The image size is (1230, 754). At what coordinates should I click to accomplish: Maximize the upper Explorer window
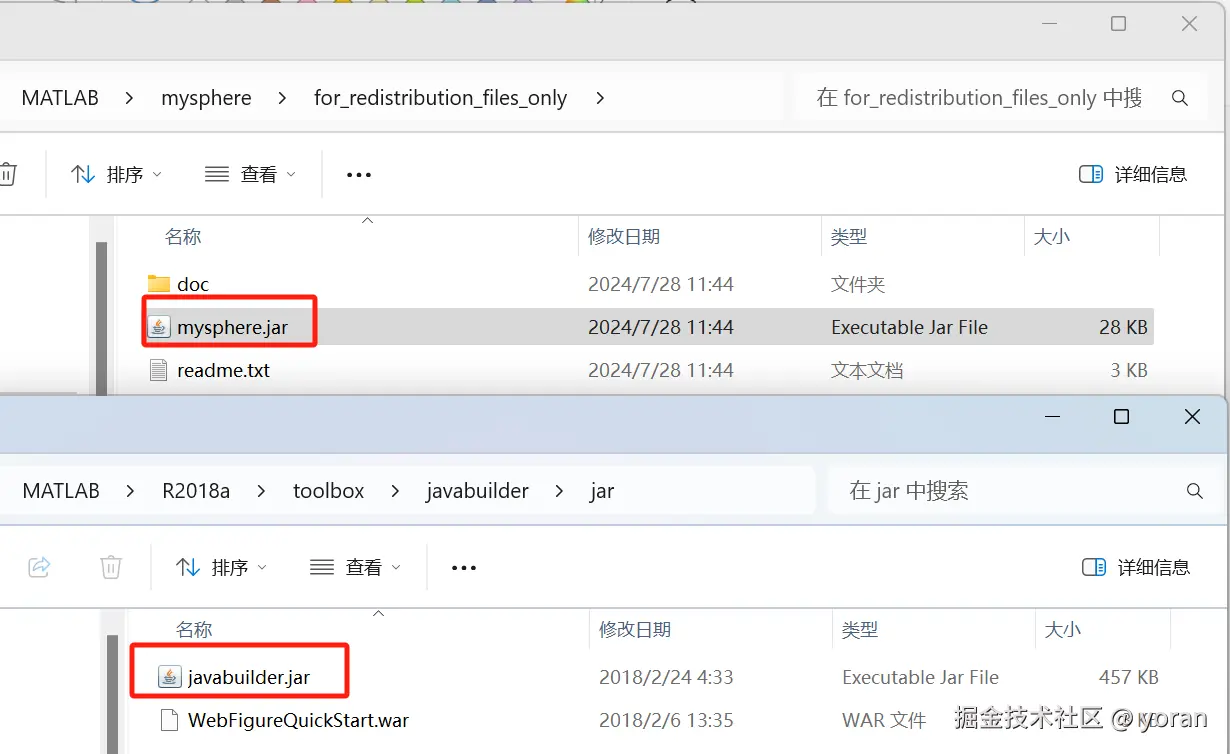click(1118, 24)
